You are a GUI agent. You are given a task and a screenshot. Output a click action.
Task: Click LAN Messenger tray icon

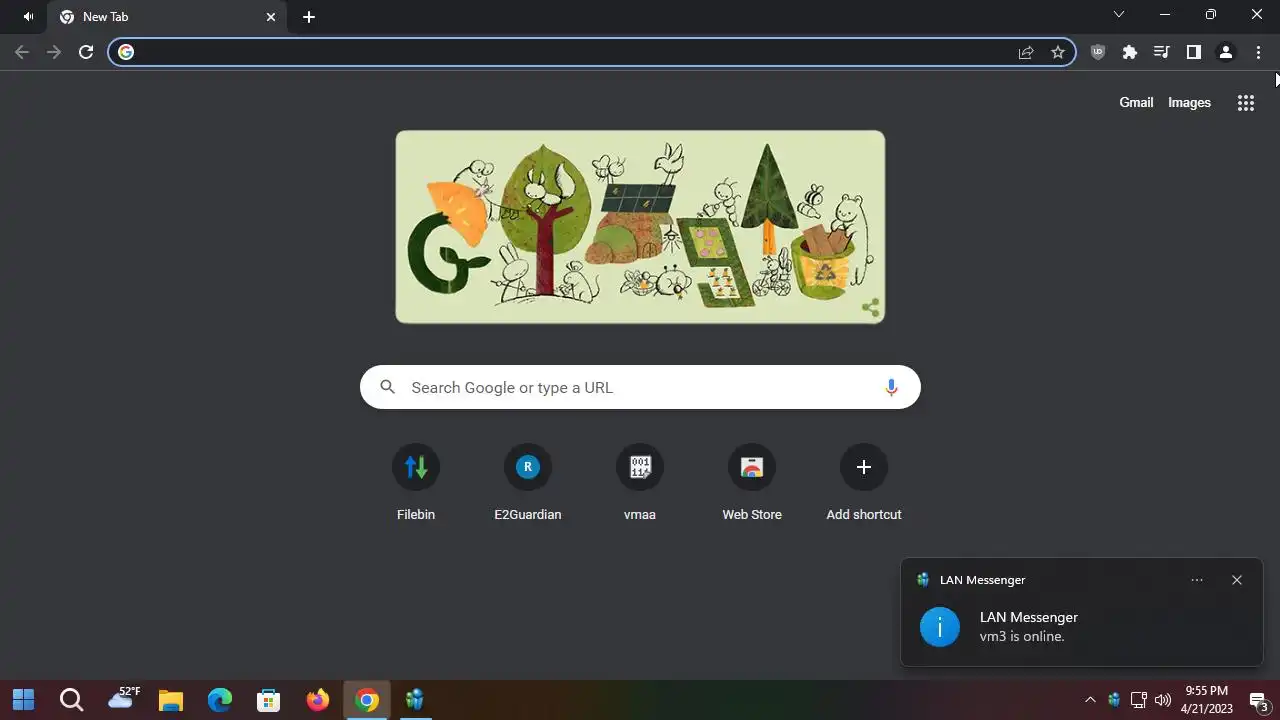click(1114, 700)
